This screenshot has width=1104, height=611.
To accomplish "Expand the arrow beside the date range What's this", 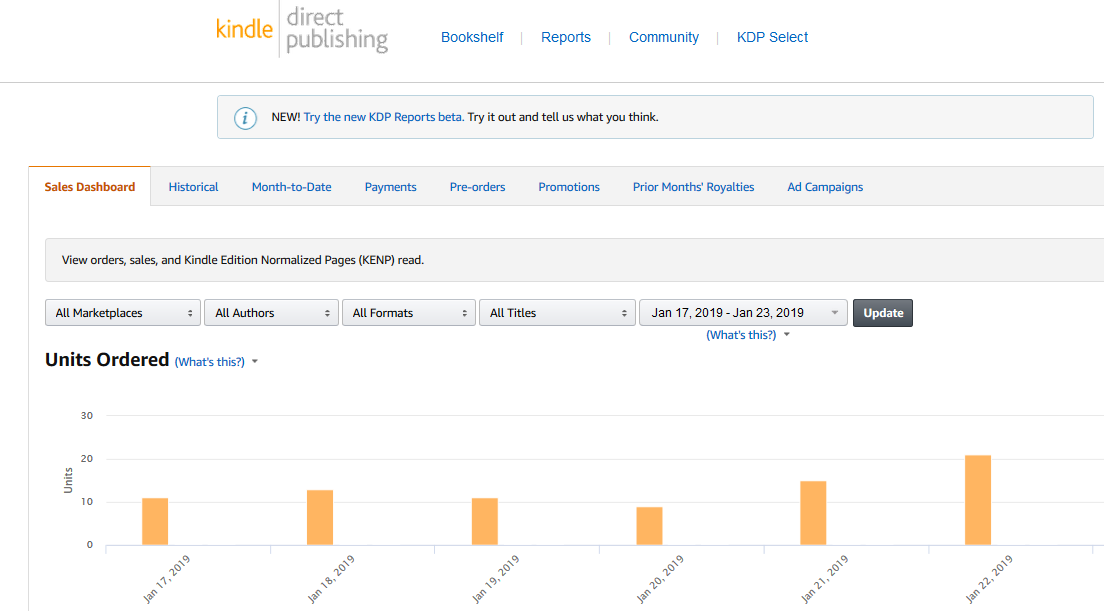I will tap(786, 335).
